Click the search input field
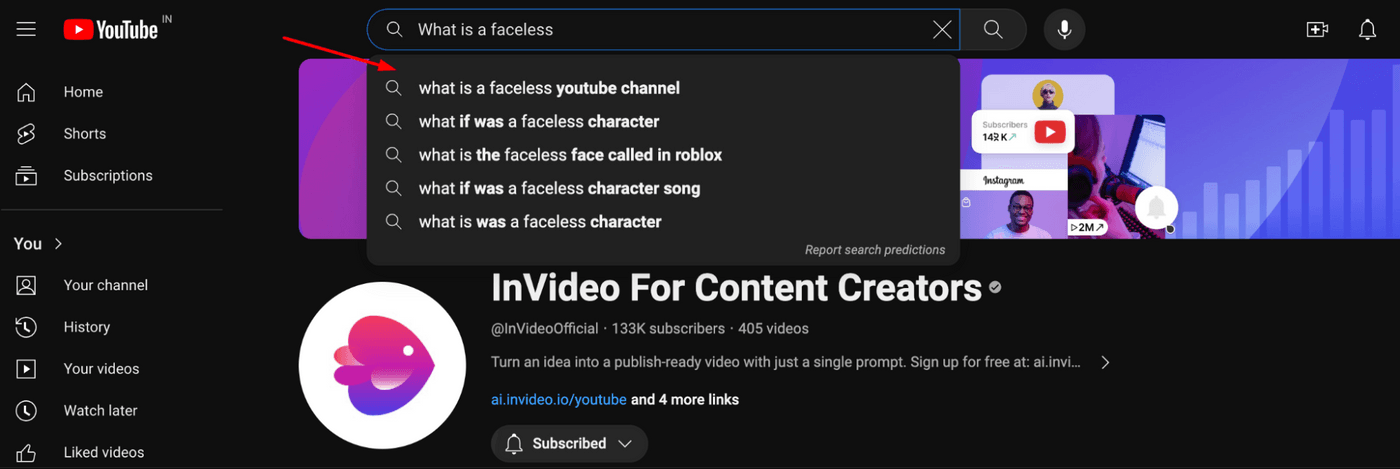Image resolution: width=1400 pixels, height=469 pixels. 660,30
